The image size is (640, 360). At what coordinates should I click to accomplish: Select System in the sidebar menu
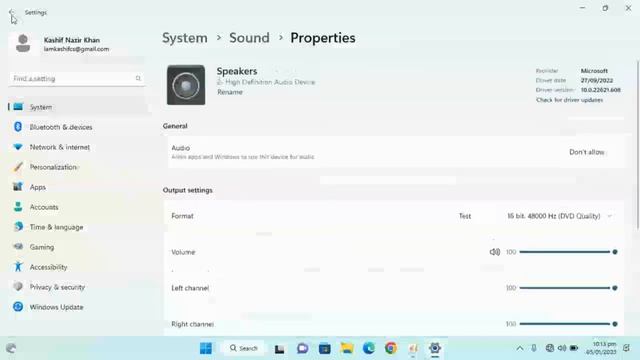point(78,107)
